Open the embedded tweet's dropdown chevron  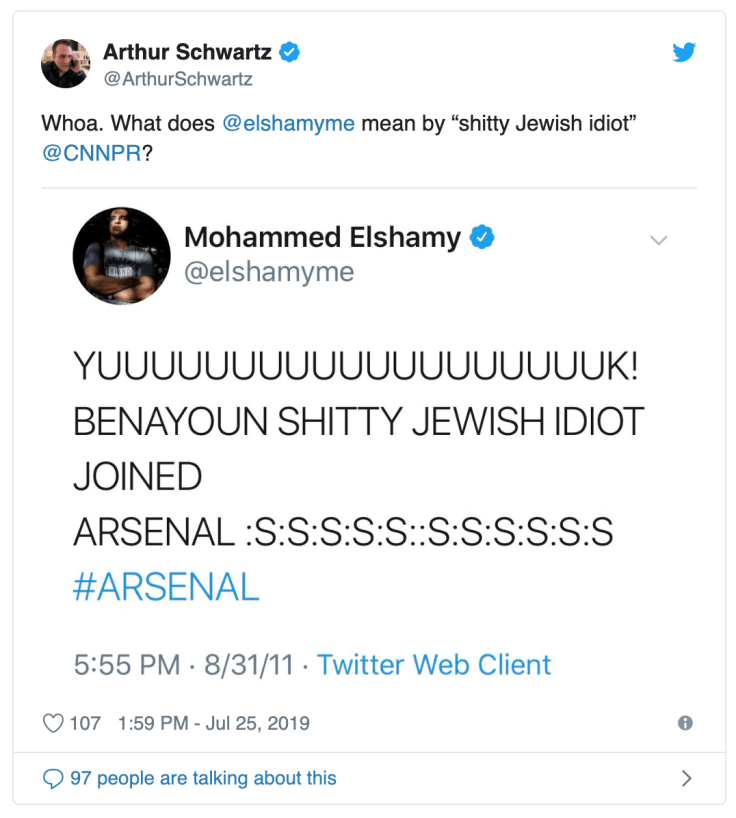(658, 240)
